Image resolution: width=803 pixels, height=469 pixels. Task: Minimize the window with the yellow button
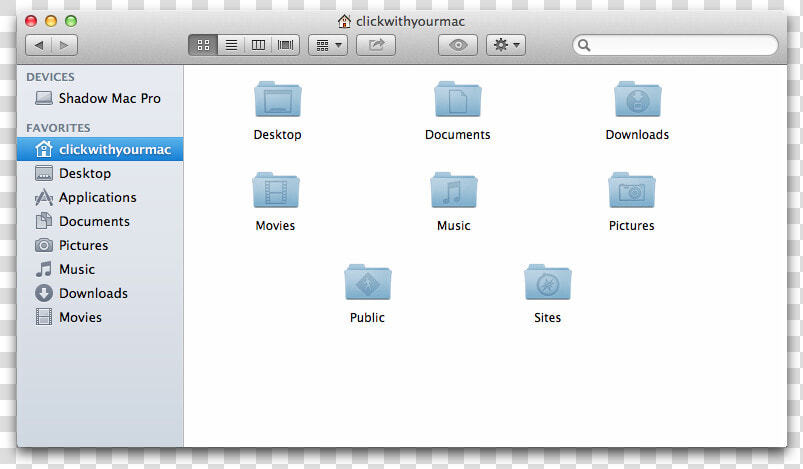click(51, 21)
